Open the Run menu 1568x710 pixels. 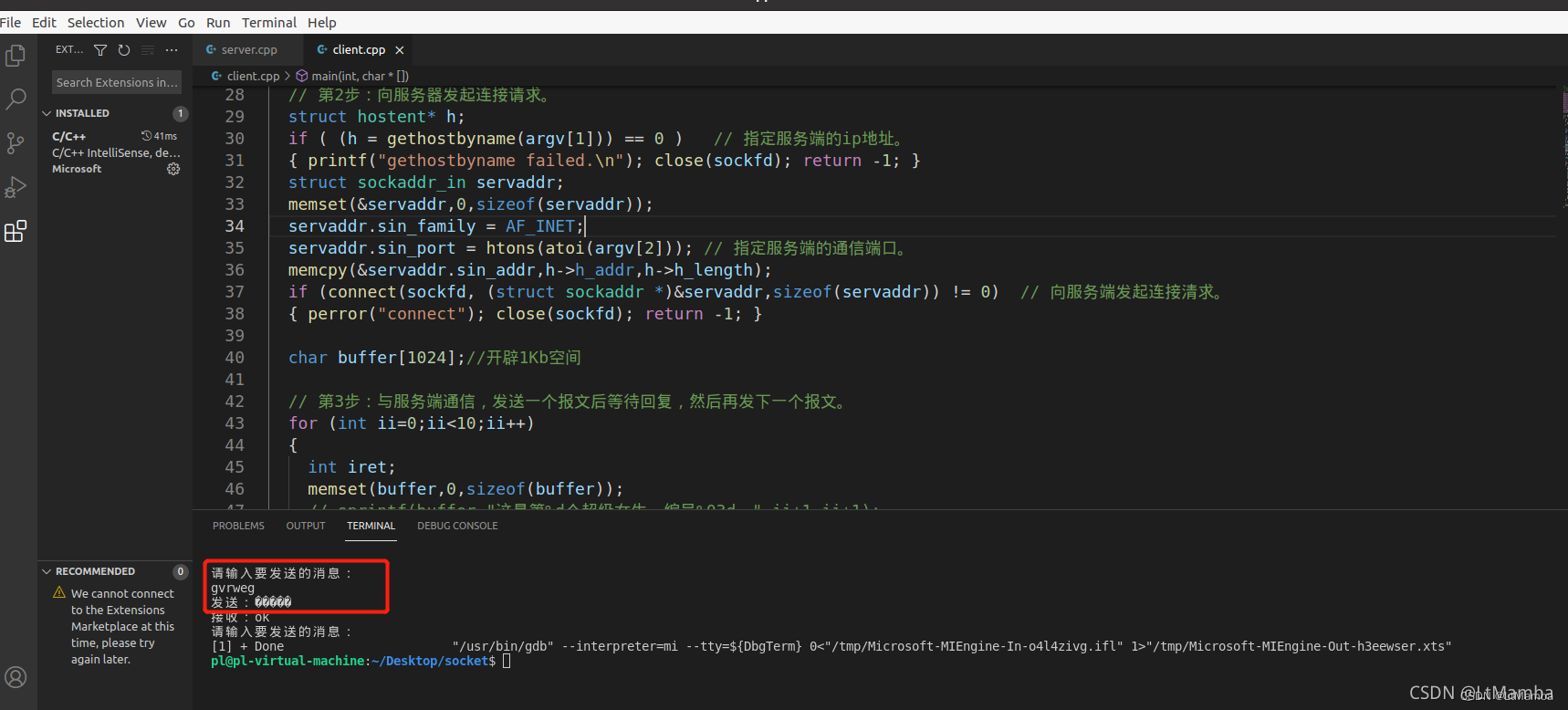[218, 23]
